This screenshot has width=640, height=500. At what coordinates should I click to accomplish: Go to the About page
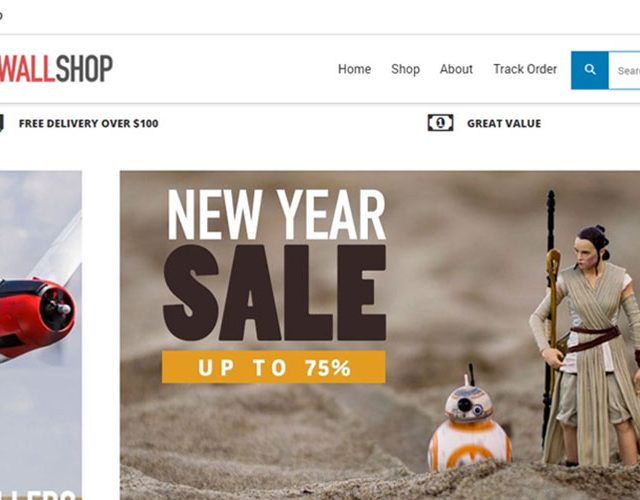coord(456,69)
